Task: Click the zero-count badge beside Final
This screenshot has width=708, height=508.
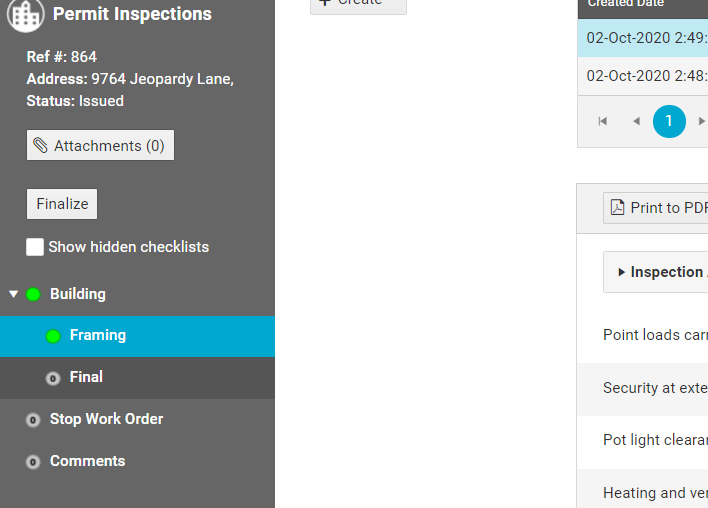Action: coord(53,378)
